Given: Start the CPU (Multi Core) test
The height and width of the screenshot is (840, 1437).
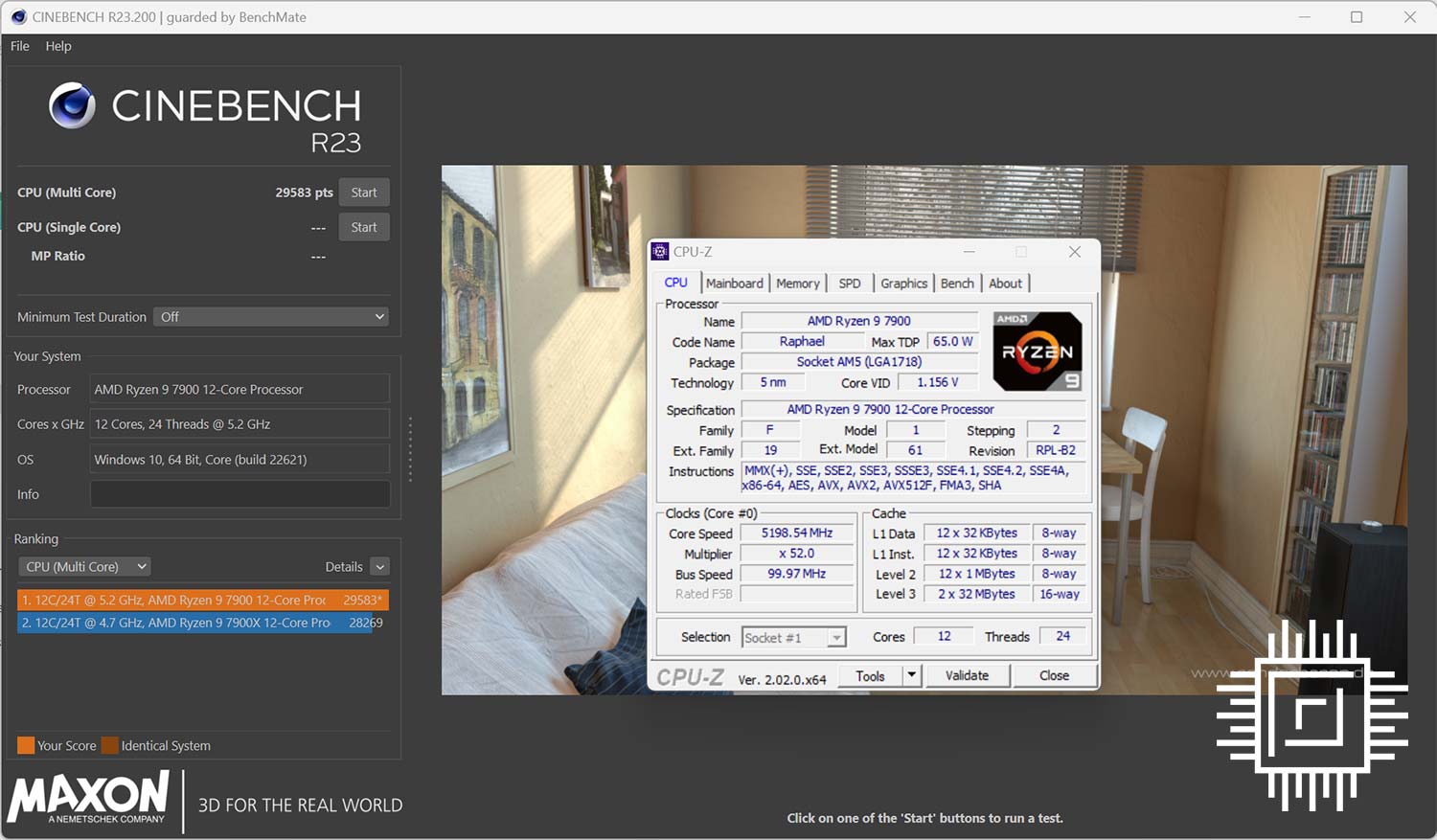Looking at the screenshot, I should pos(364,193).
